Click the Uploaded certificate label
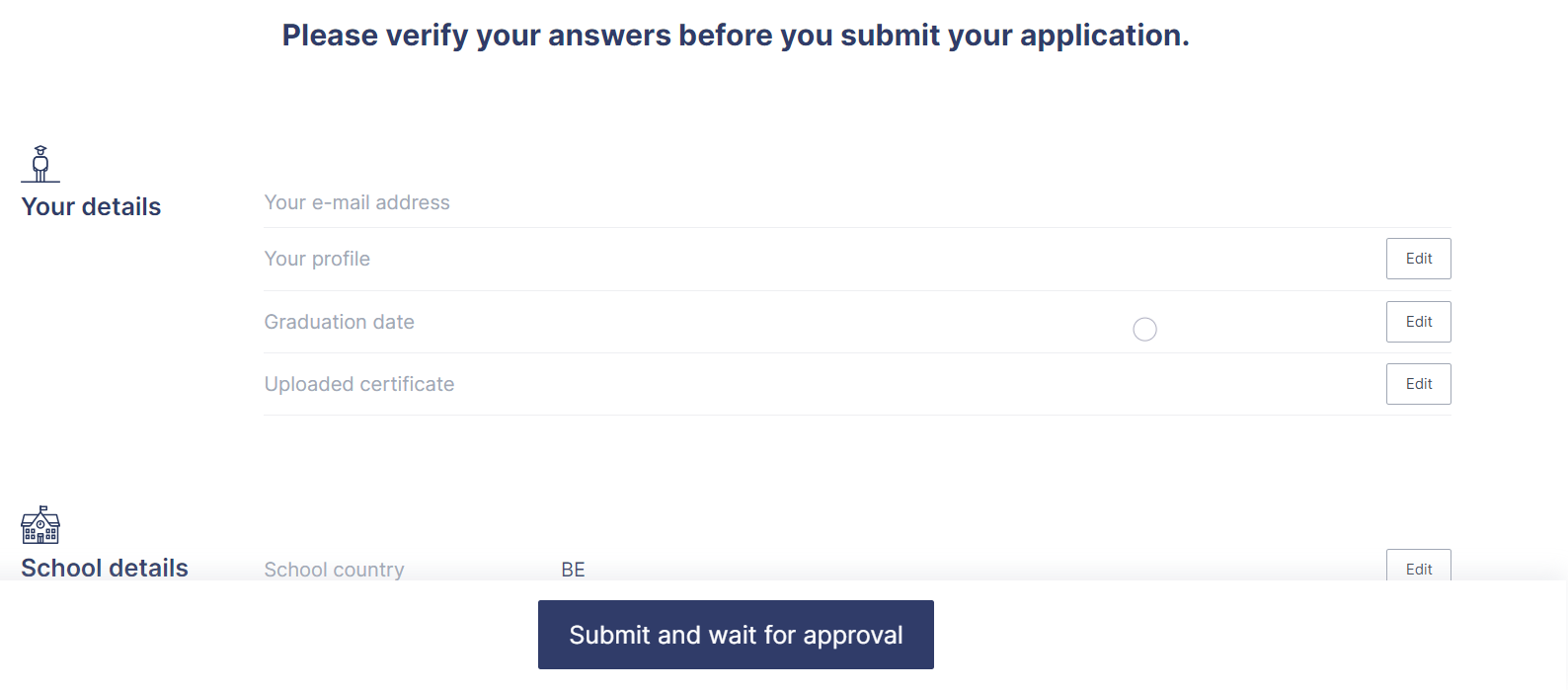The width and height of the screenshot is (1568, 690). pyautogui.click(x=358, y=384)
